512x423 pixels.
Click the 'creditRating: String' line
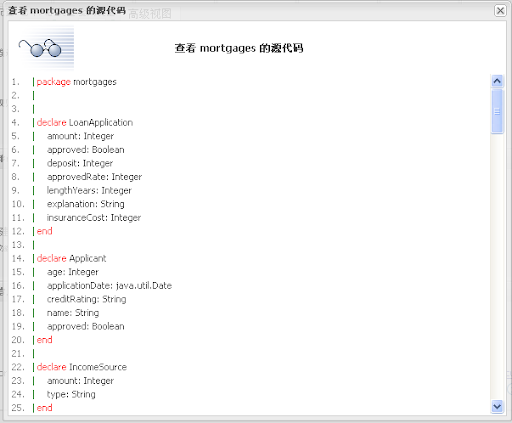[87, 299]
